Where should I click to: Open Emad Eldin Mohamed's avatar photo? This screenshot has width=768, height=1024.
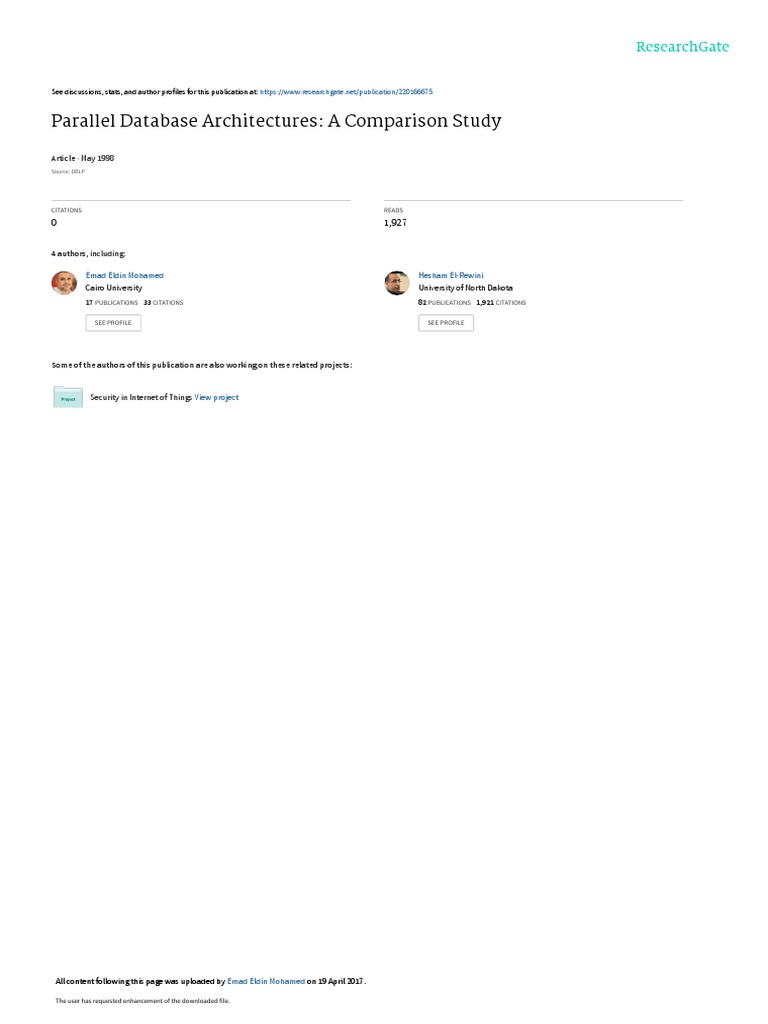[x=64, y=283]
